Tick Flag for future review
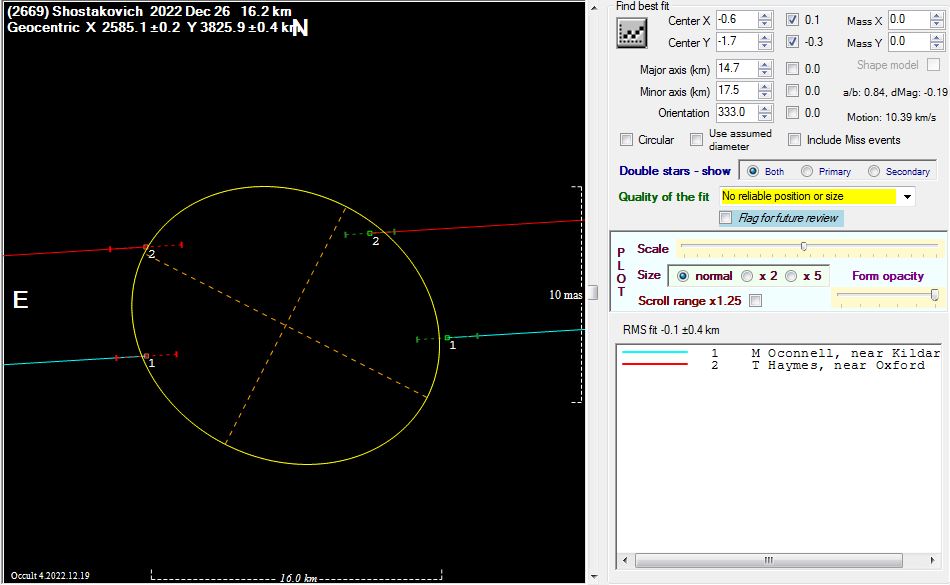 point(726,218)
